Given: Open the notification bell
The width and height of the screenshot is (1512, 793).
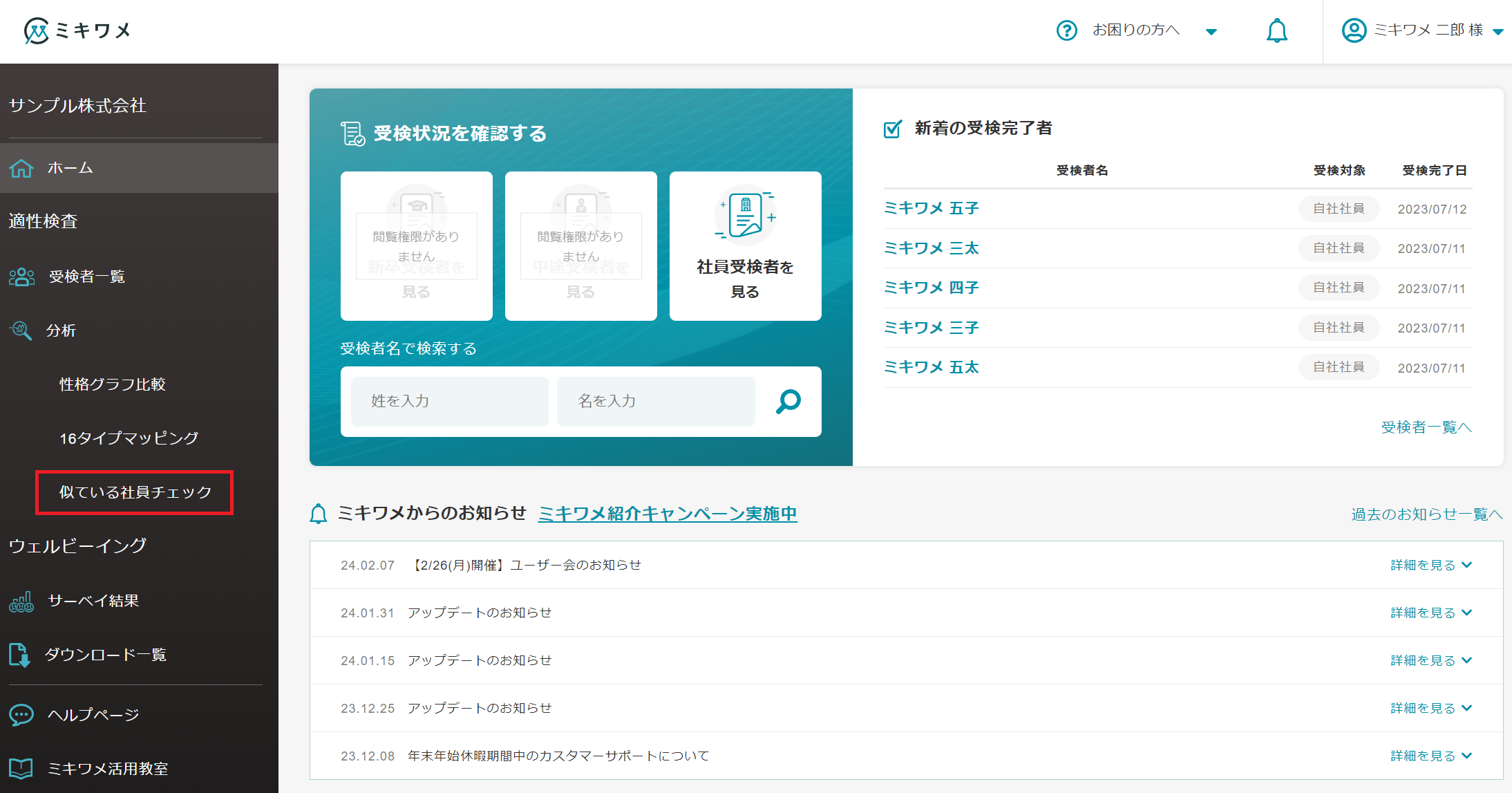Looking at the screenshot, I should 1276,30.
